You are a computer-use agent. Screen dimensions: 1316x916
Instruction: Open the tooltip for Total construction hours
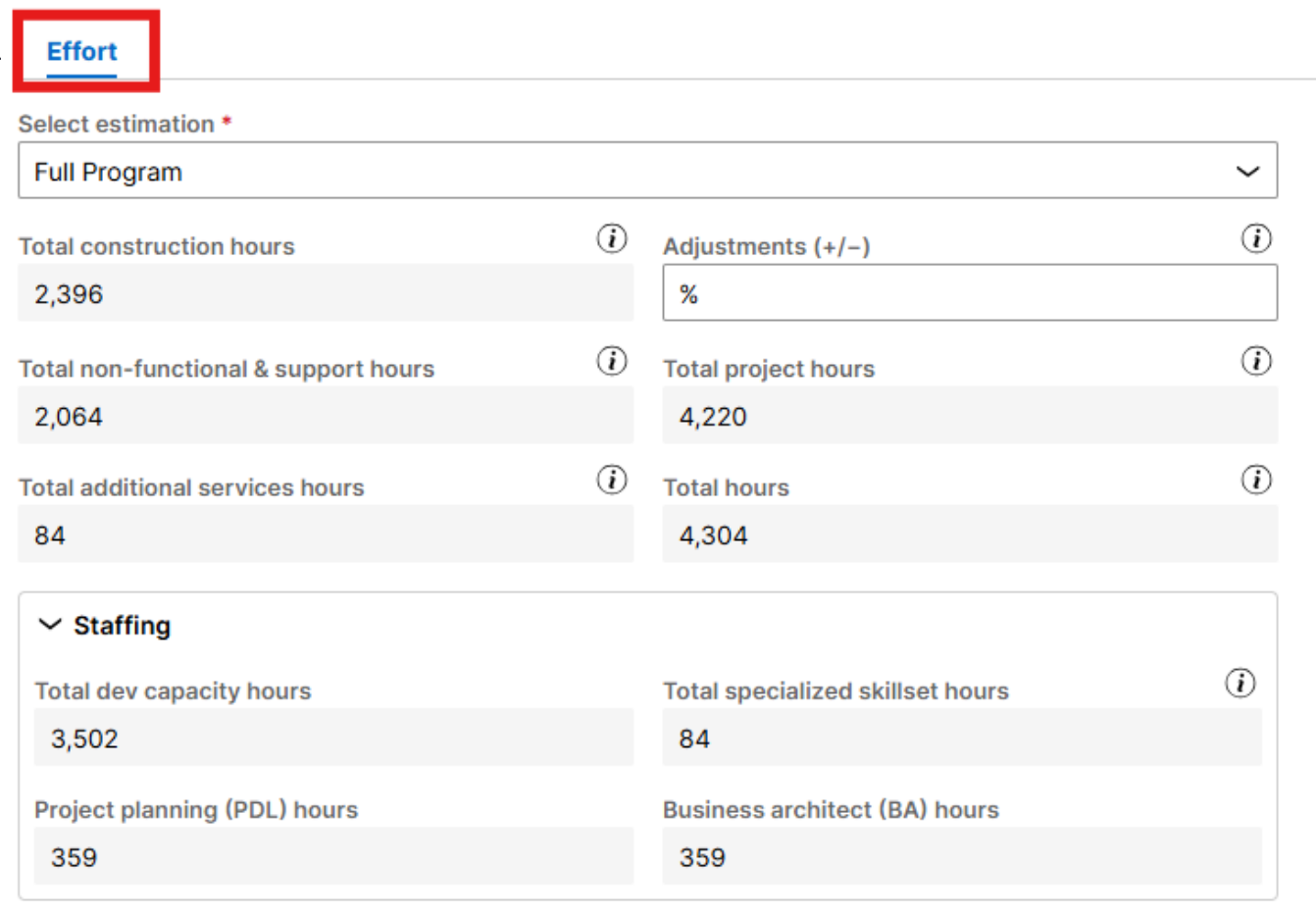[x=612, y=238]
